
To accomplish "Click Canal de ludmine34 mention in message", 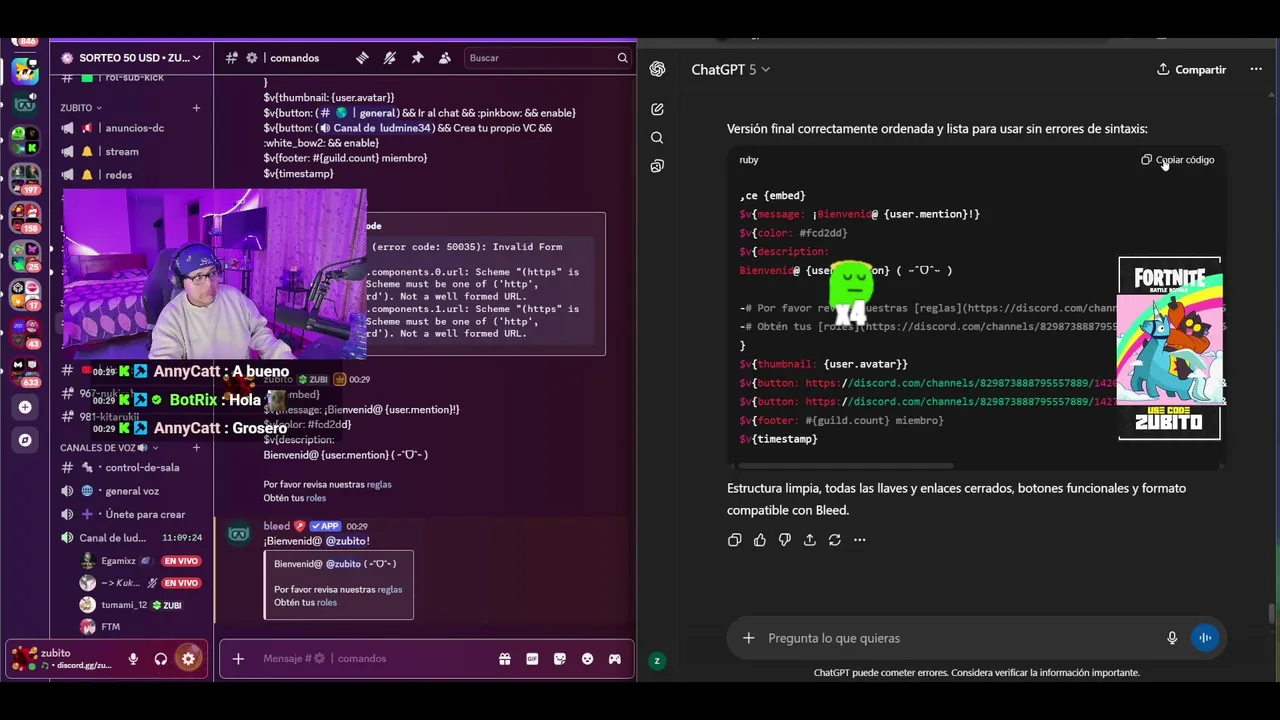I will (x=374, y=128).
